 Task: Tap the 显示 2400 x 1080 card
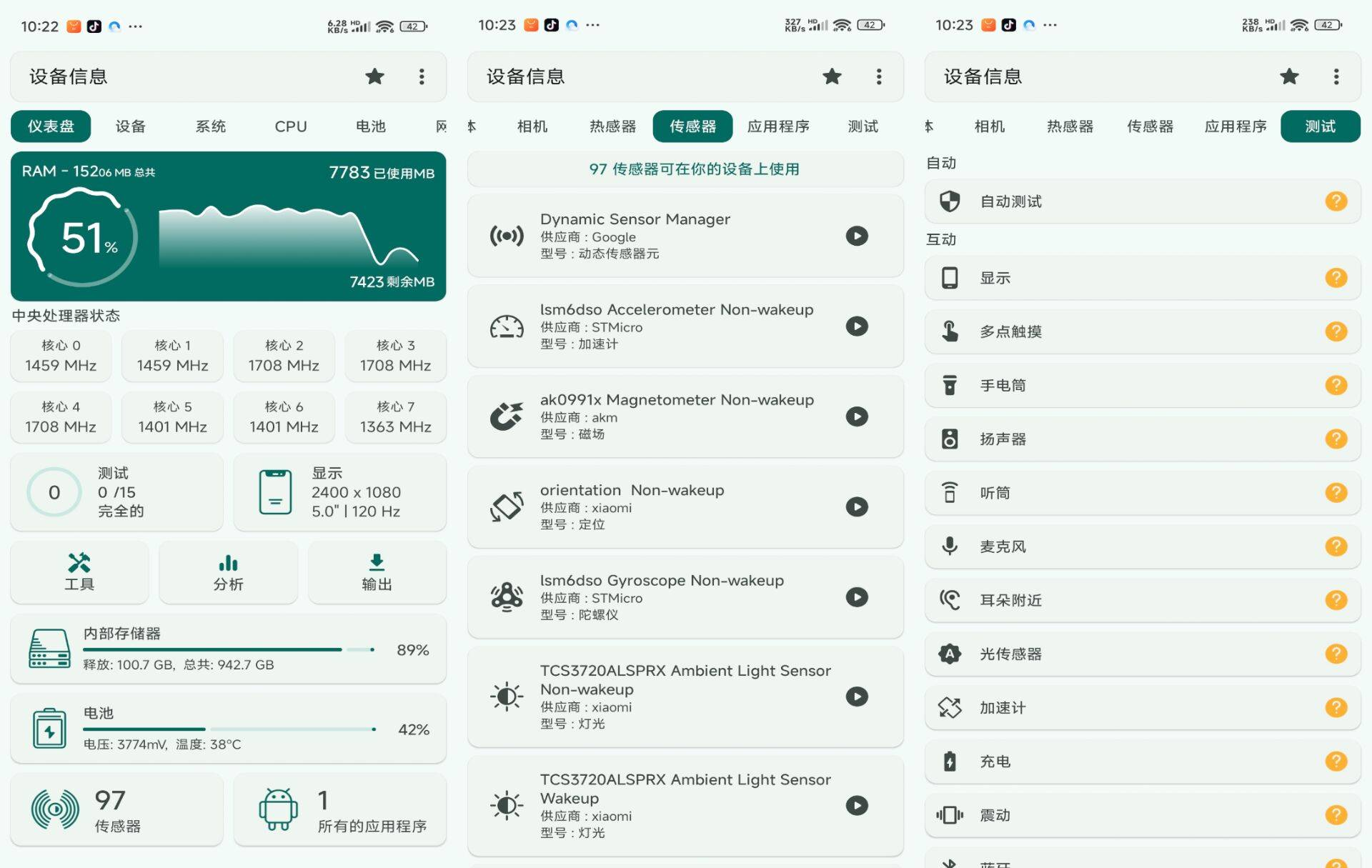click(x=340, y=492)
